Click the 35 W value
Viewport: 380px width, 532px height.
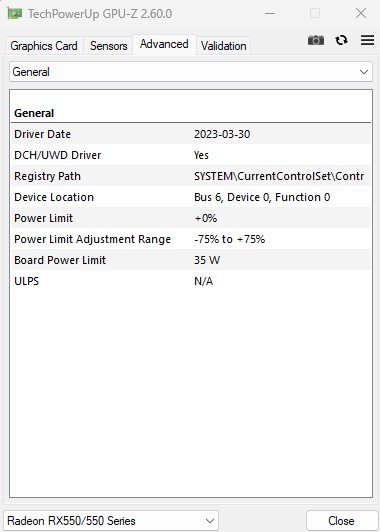tap(207, 260)
